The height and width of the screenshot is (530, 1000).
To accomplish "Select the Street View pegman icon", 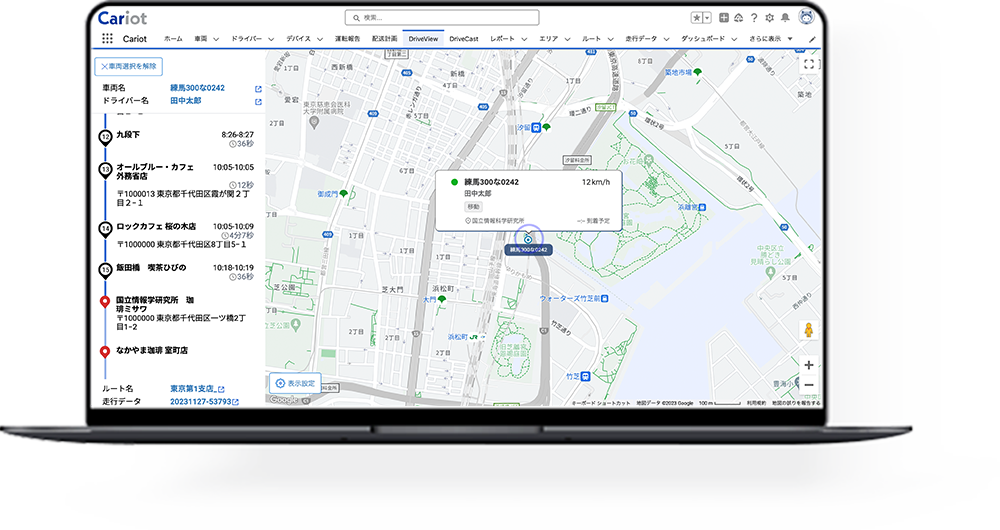I will (808, 330).
